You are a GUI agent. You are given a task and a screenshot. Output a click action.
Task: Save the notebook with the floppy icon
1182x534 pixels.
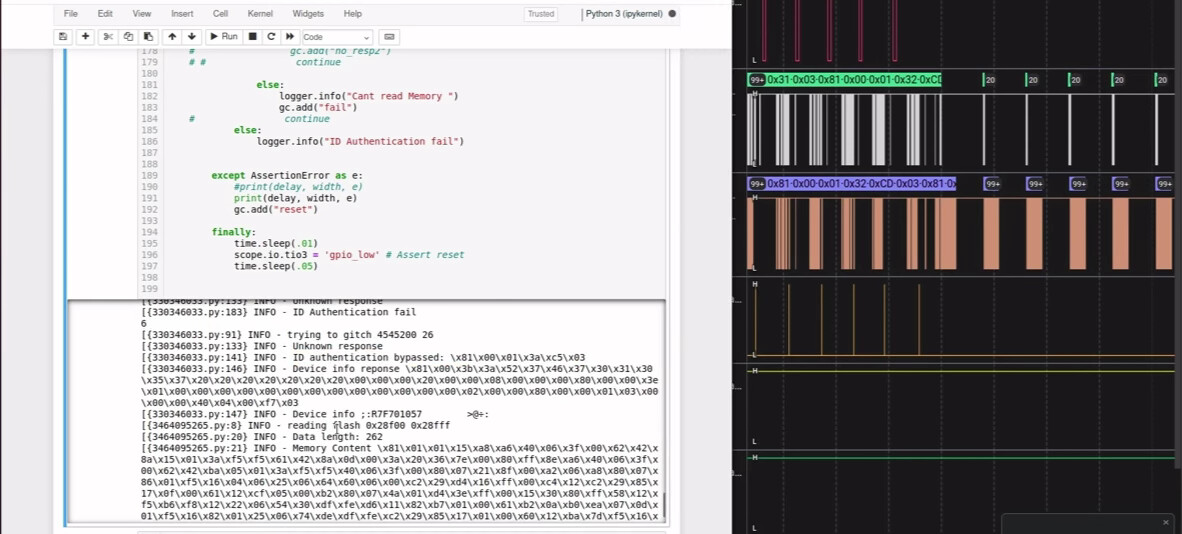click(x=63, y=37)
